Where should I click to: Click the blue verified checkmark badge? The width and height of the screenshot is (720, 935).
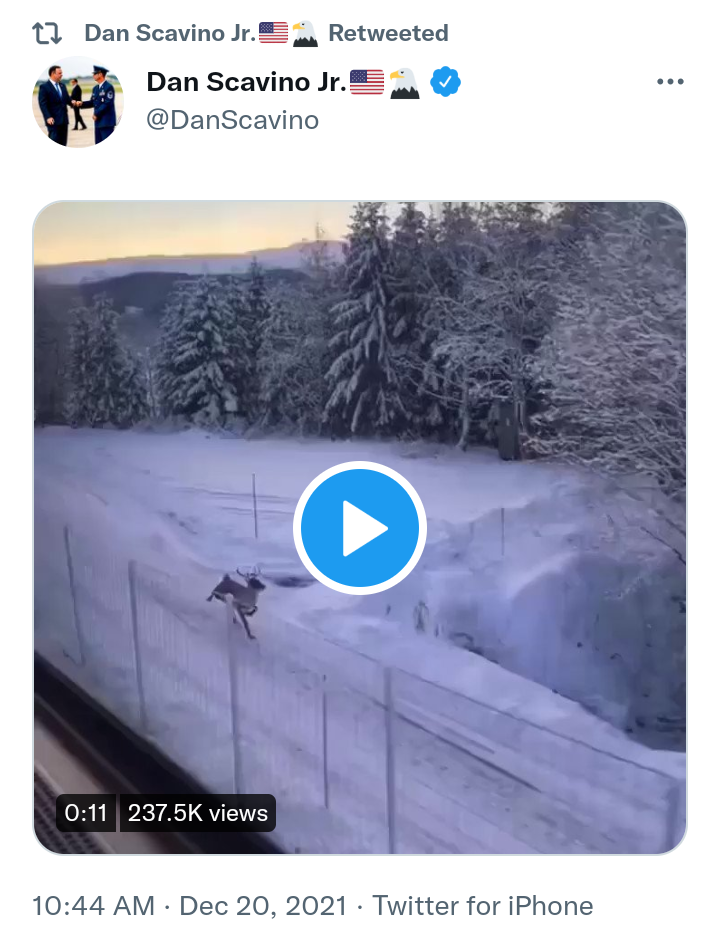[x=446, y=82]
